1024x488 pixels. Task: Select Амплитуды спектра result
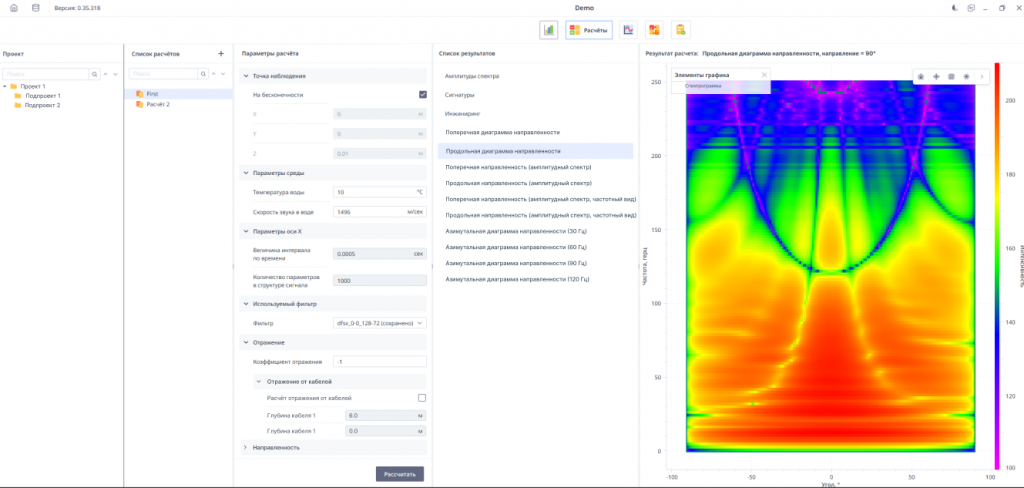472,76
